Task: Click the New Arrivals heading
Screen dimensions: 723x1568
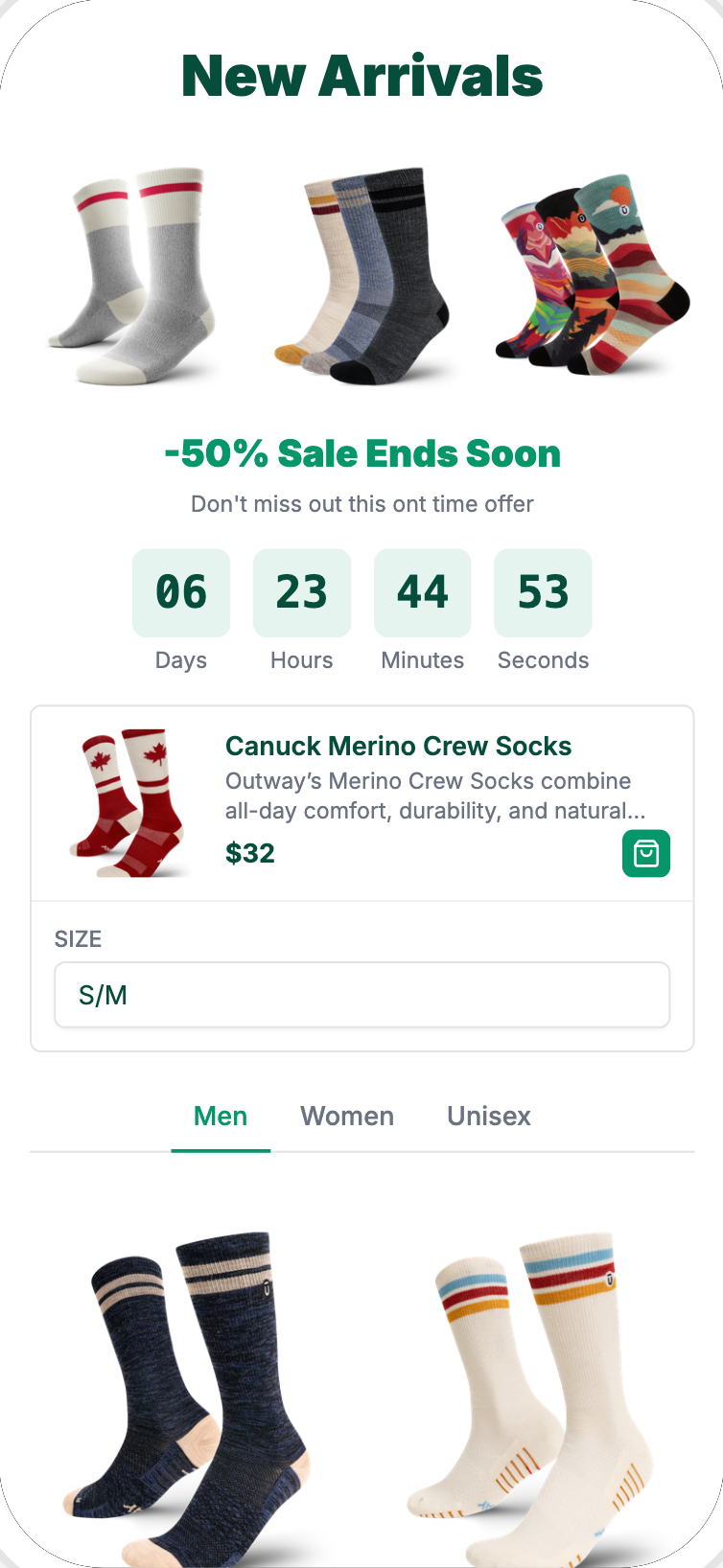Action: (362, 77)
